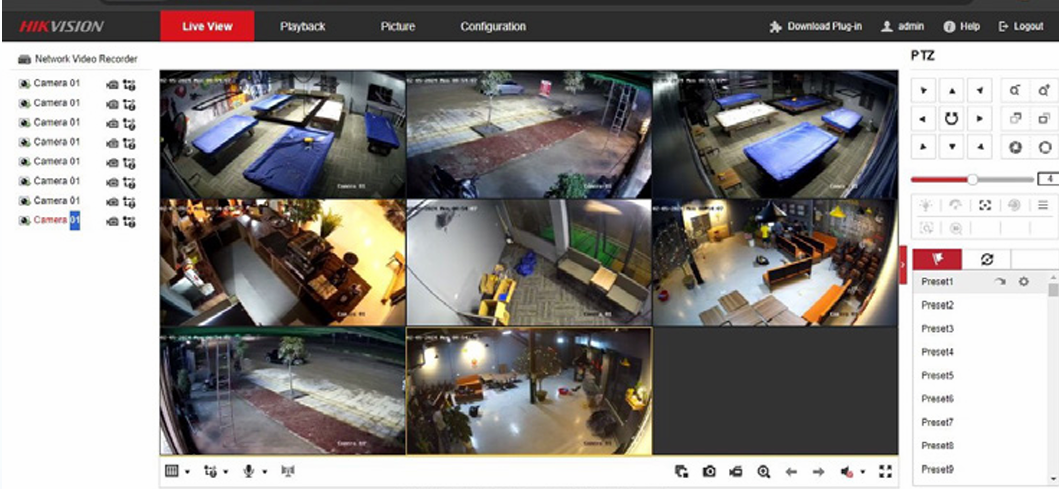This screenshot has height=489, width=1059.
Task: Enable digital zoom magnifier in bottom toolbar
Action: (x=763, y=471)
